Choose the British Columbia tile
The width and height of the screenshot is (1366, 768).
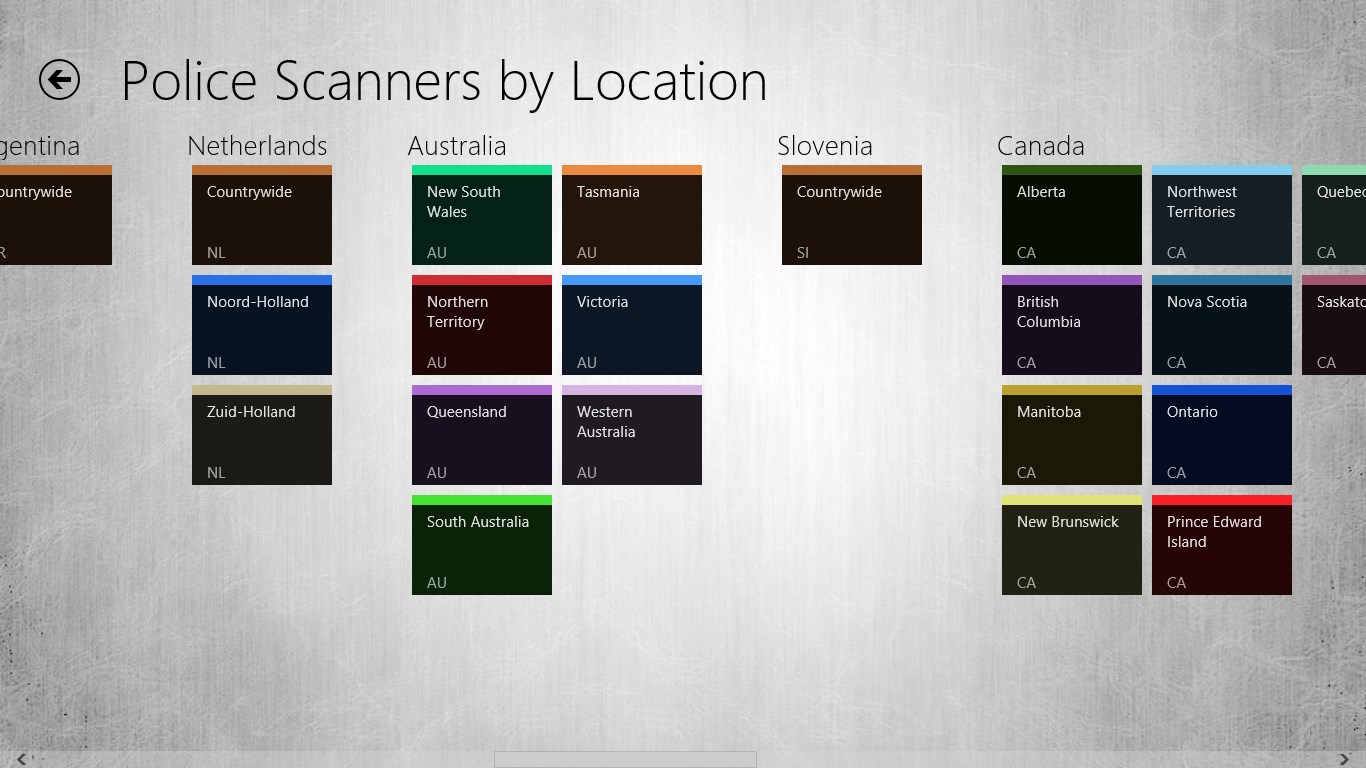pos(1072,325)
